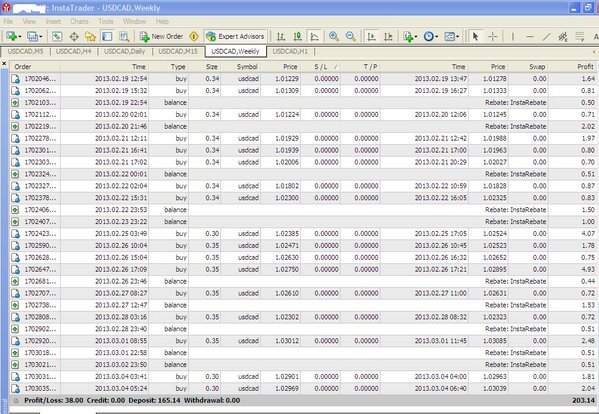Click the New Order button
This screenshot has height=414, width=599.
pos(161,36)
